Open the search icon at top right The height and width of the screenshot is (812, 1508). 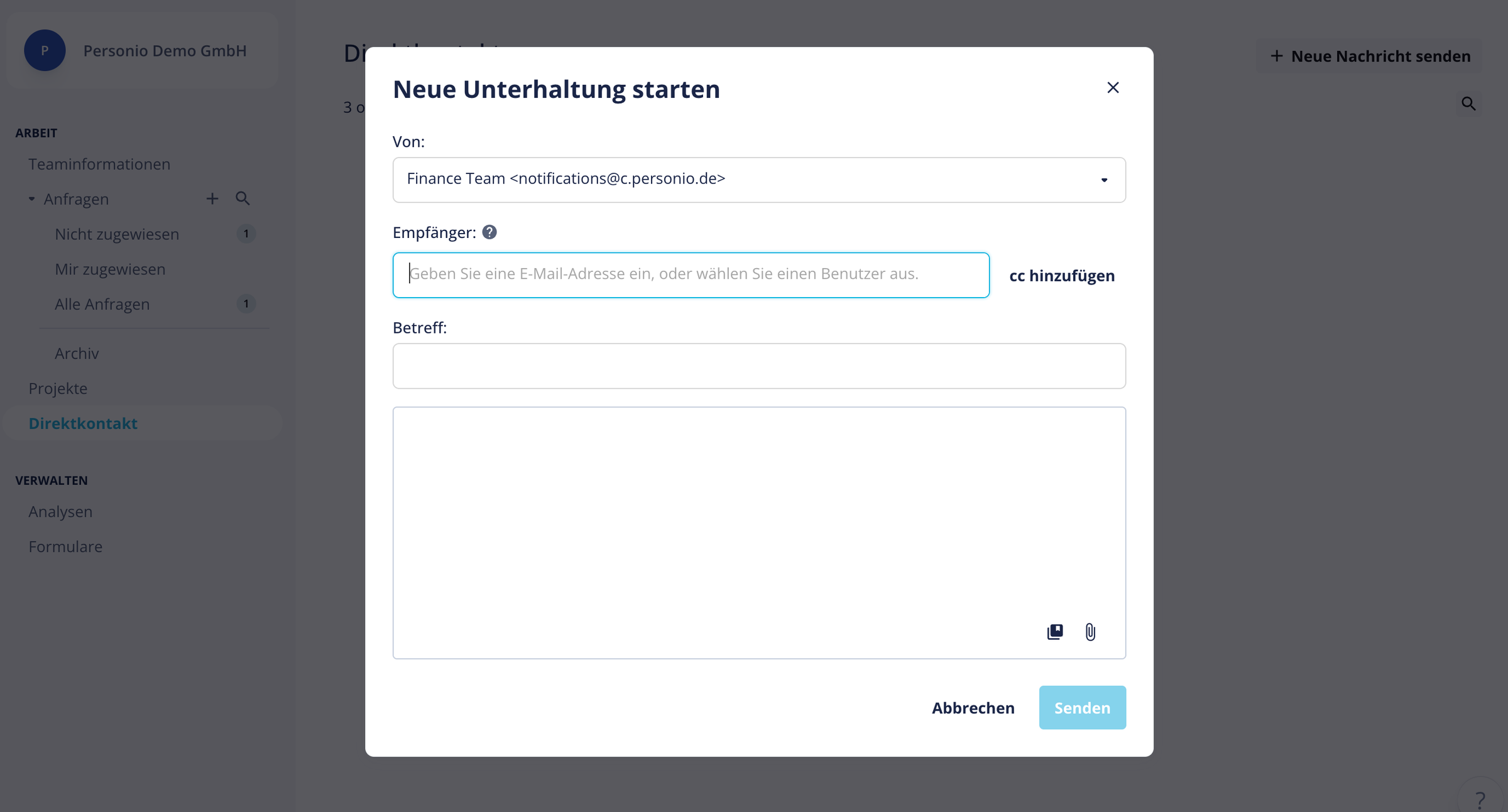pos(1468,104)
